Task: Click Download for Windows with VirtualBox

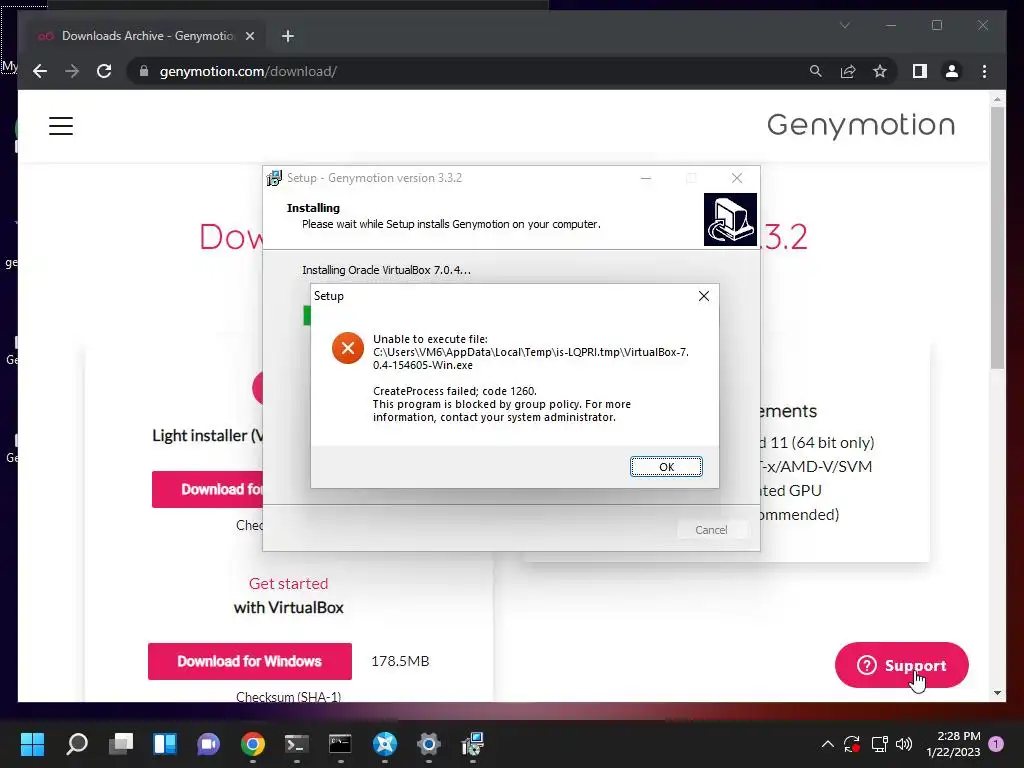Action: click(x=249, y=662)
